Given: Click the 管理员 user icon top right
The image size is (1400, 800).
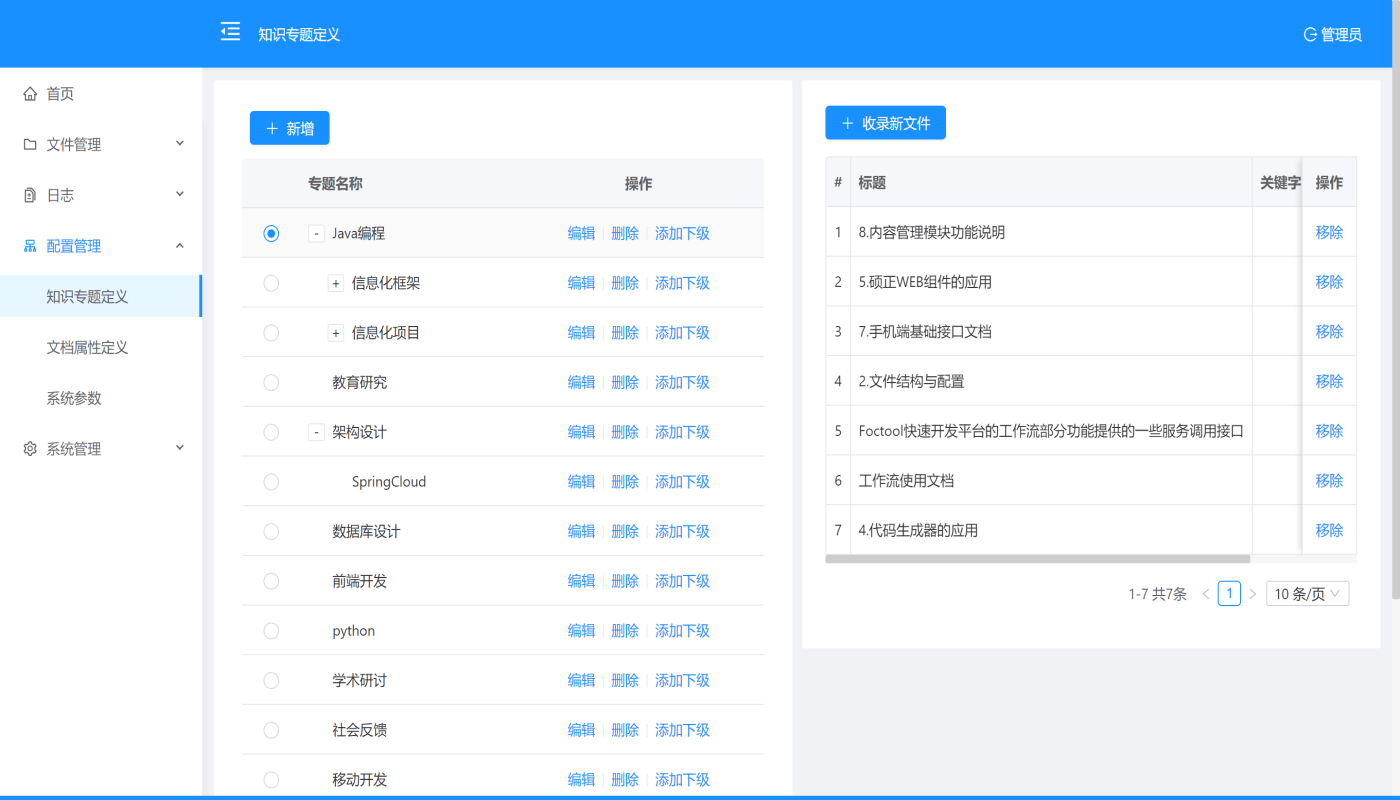Looking at the screenshot, I should 1309,35.
